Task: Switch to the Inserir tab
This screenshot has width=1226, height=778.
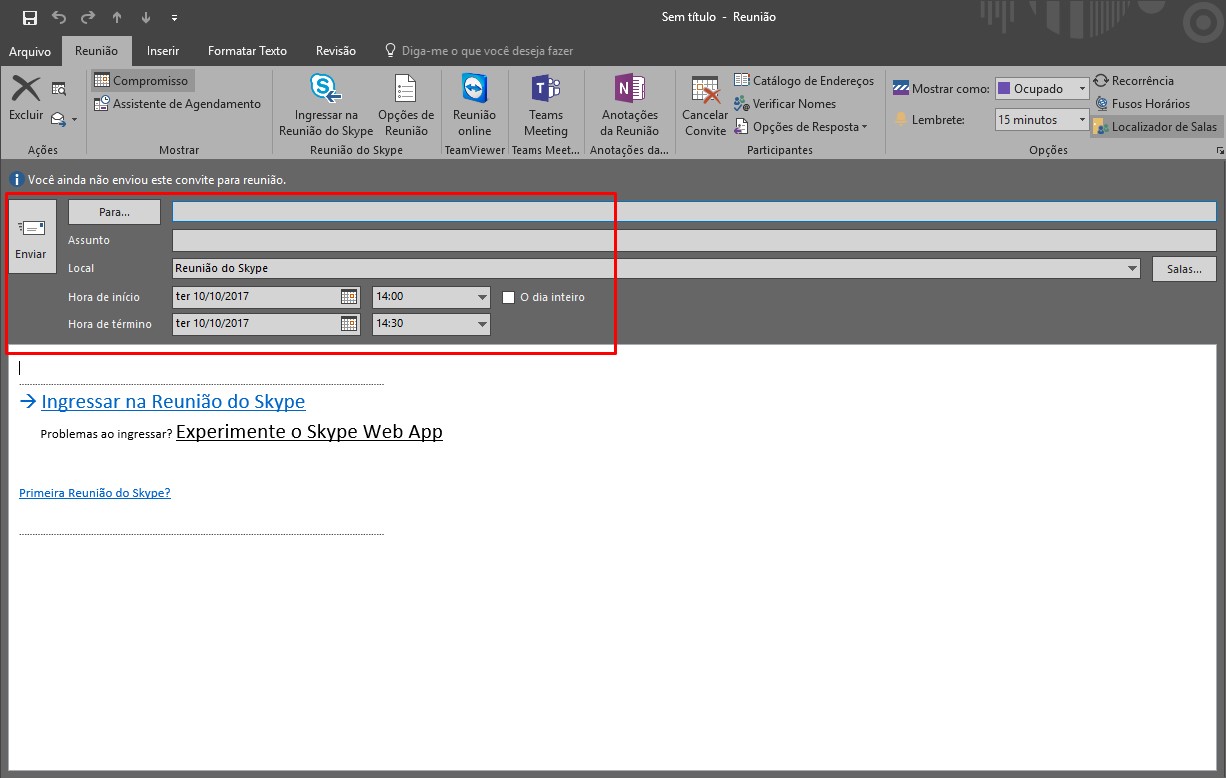Action: coord(163,51)
